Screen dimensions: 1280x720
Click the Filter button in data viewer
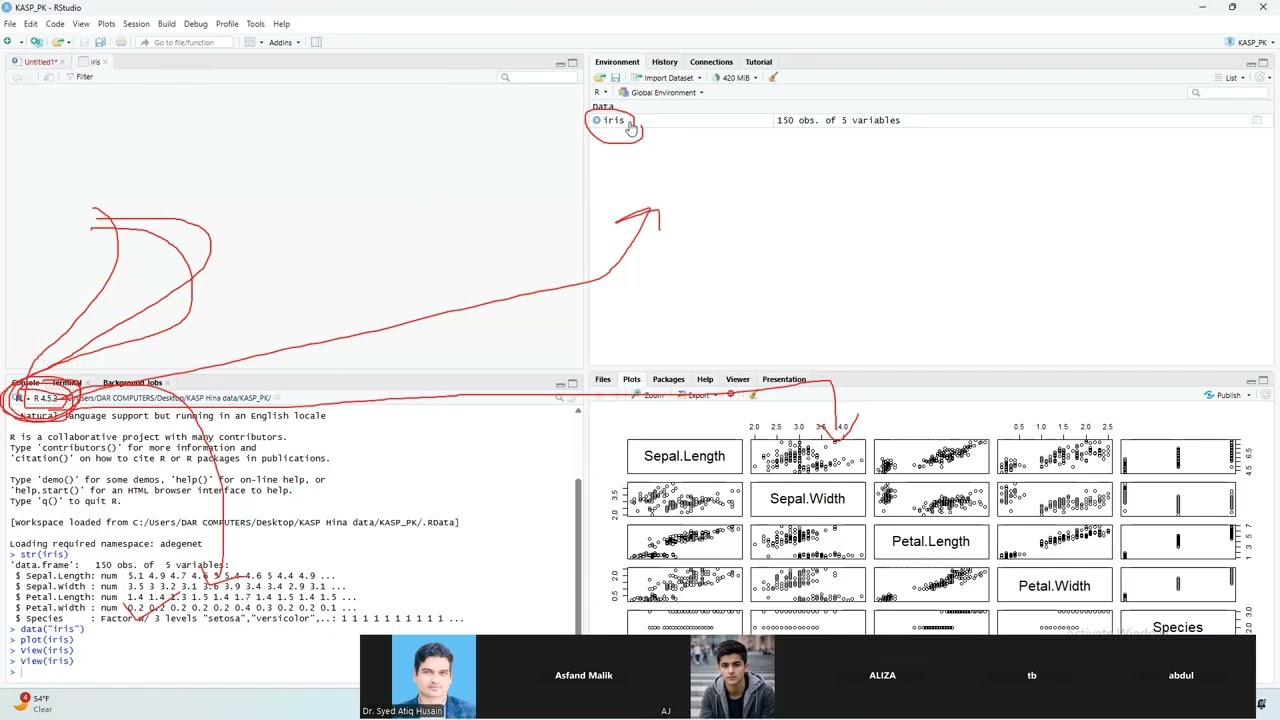[79, 77]
